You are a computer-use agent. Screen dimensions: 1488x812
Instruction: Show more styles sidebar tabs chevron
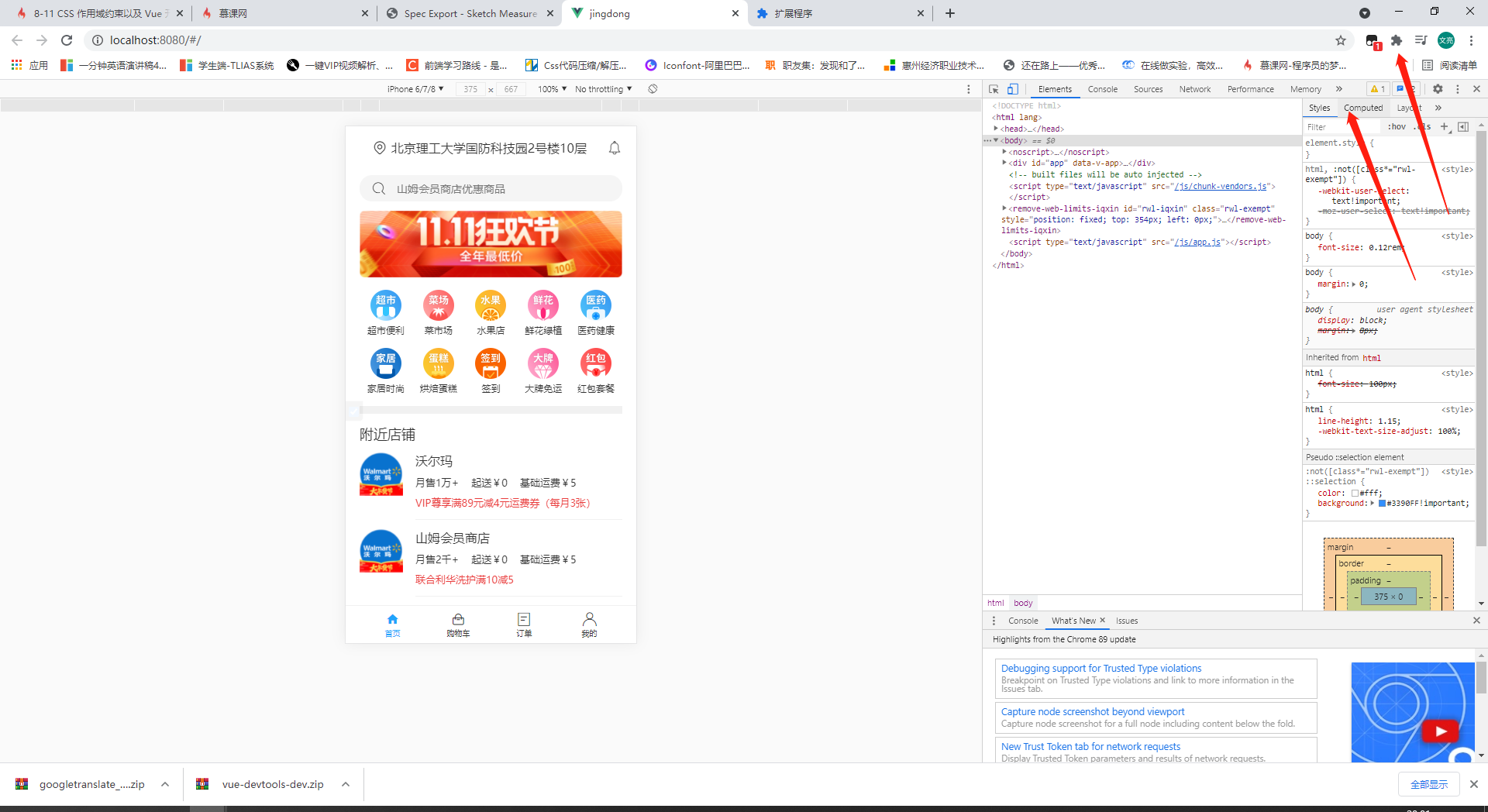[x=1438, y=108]
